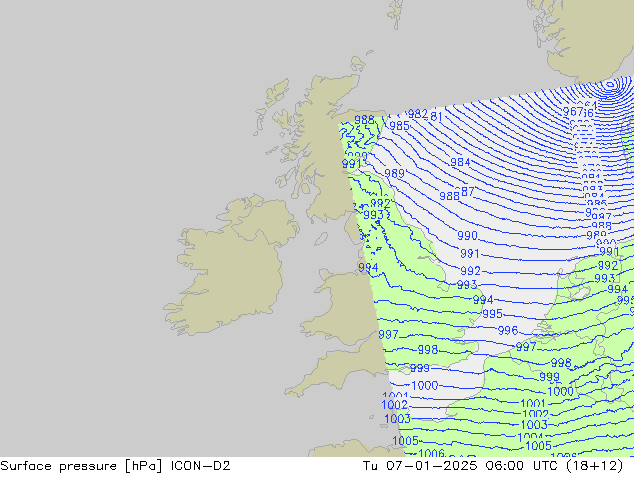Click the 'Surface pressure [hPa] ICON-D2' caption
634x490 pixels.
[115, 466]
